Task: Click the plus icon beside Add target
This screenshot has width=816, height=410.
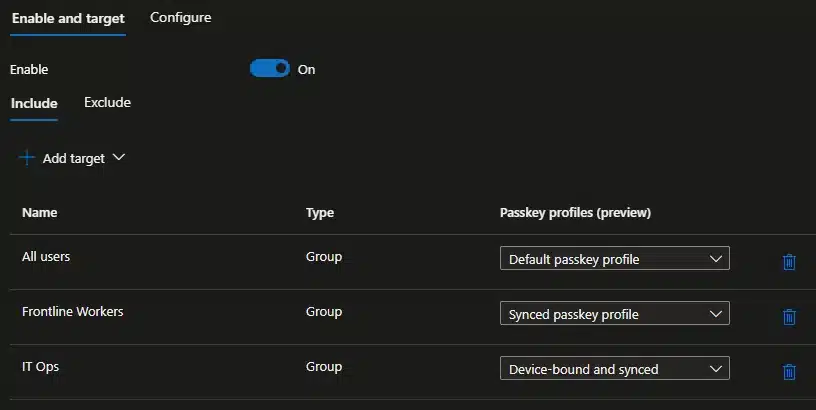Action: tap(27, 158)
